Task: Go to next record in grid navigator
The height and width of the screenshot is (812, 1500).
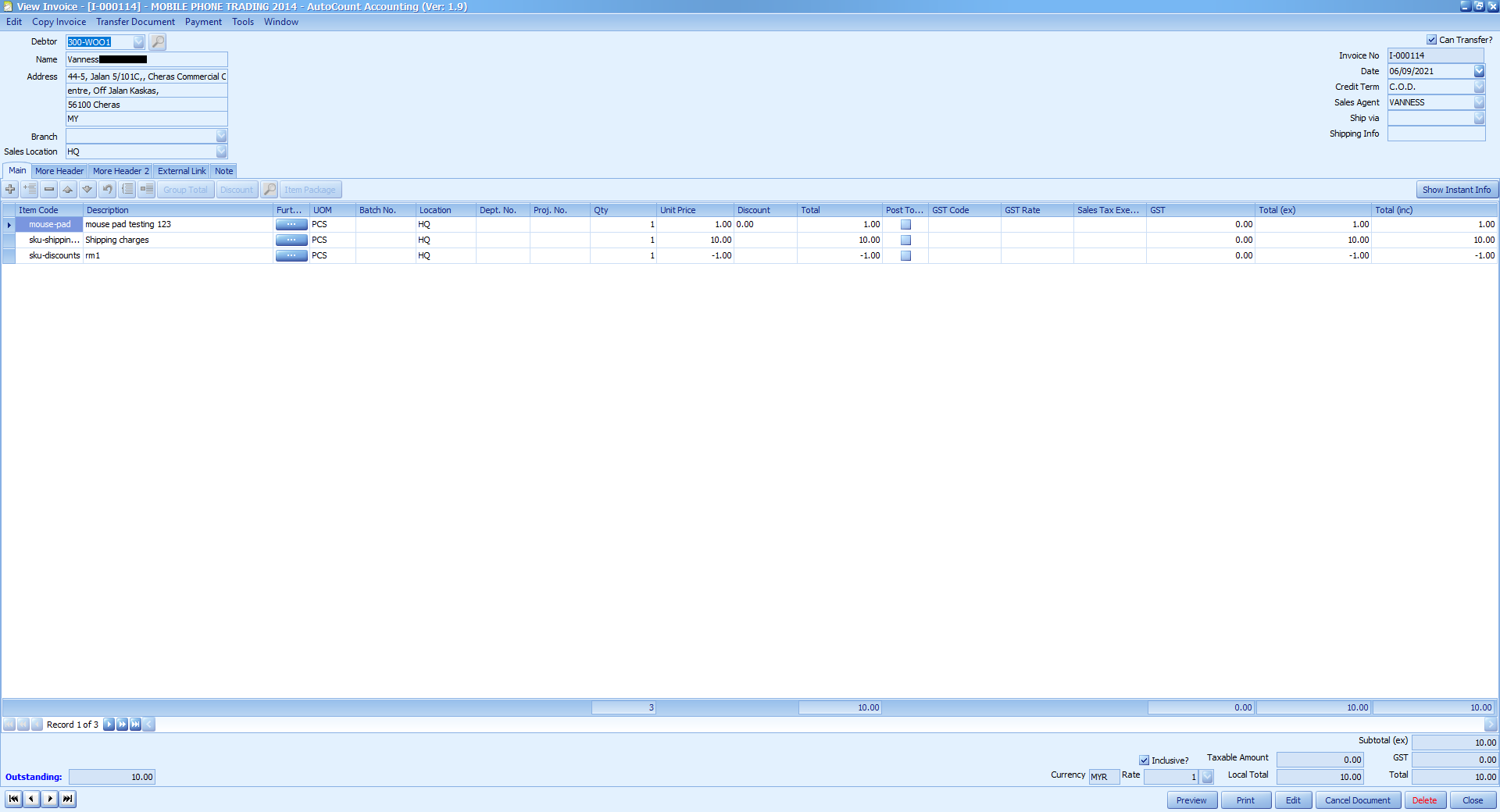Action: [109, 725]
